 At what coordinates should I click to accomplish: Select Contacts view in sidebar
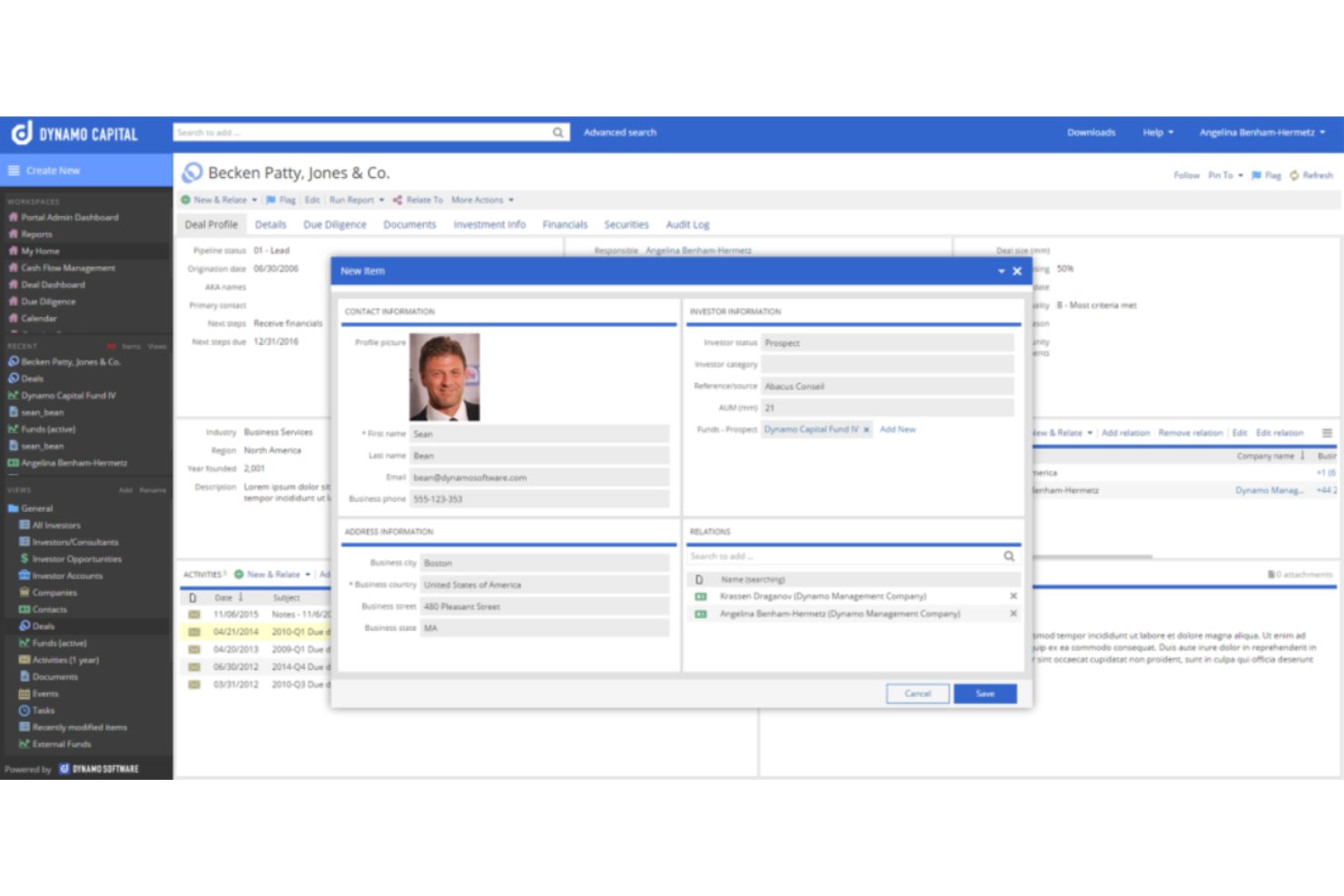(50, 610)
